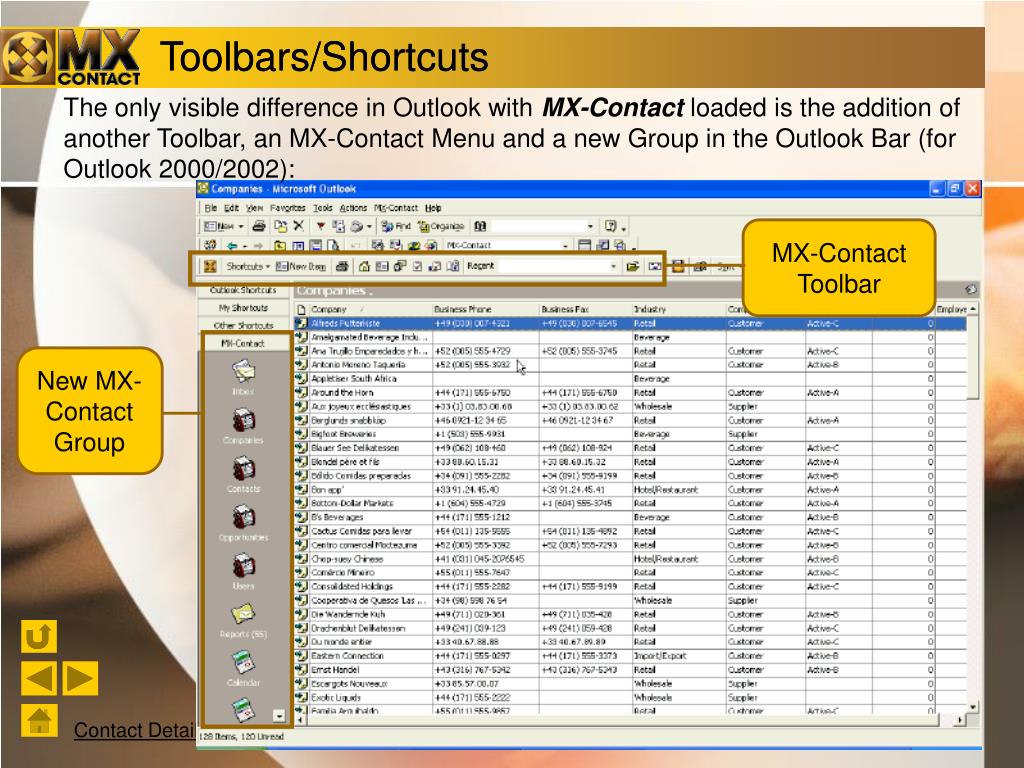Click the Print icon in the standard toolbar
Screen dimensions: 1024x768
pos(259,226)
